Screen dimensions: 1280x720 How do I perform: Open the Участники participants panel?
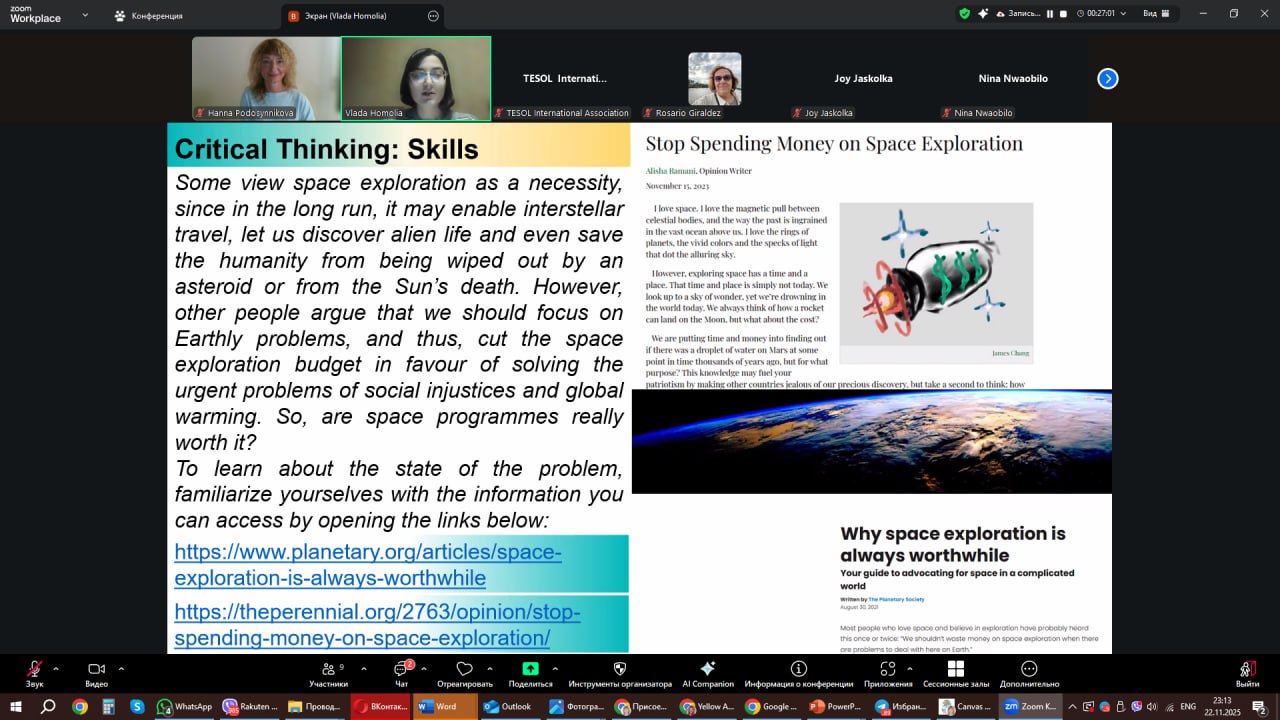(328, 669)
